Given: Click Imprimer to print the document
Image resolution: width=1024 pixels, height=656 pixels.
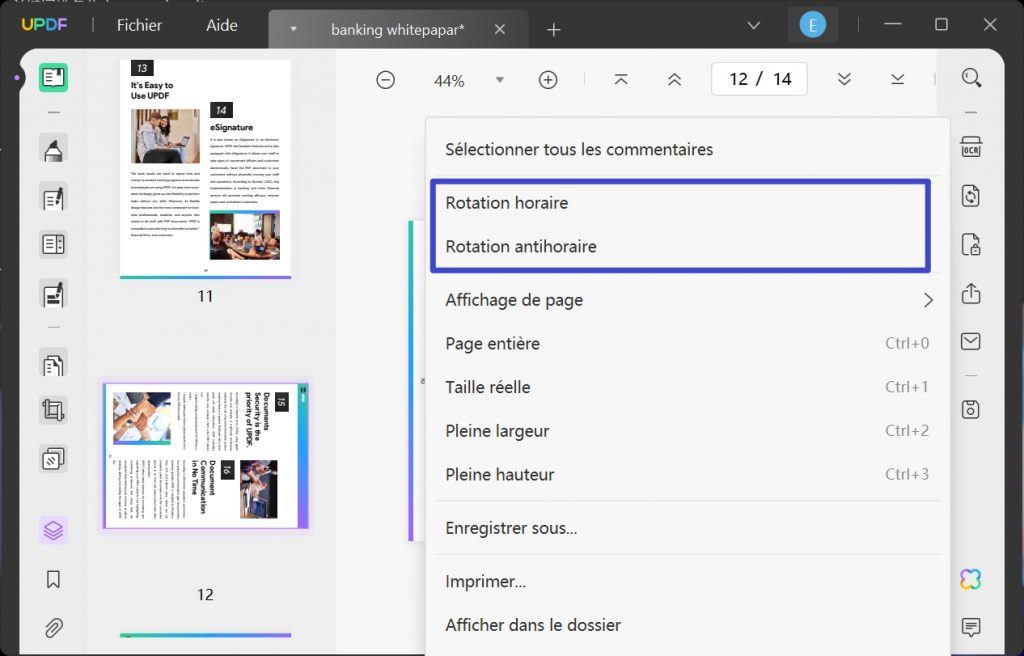Looking at the screenshot, I should (x=485, y=581).
